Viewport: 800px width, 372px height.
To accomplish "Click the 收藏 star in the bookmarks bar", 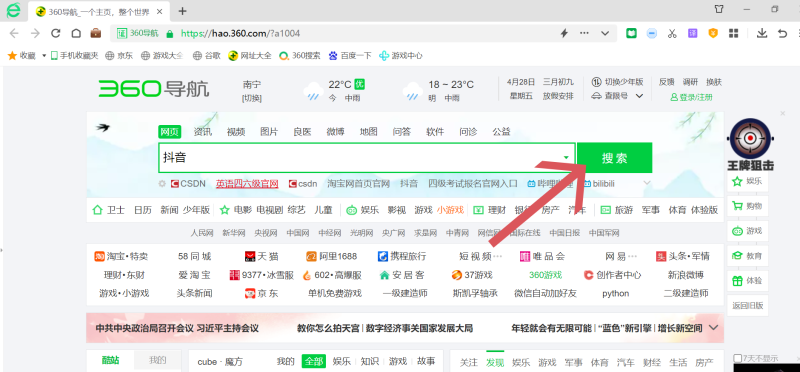I will coord(12,56).
